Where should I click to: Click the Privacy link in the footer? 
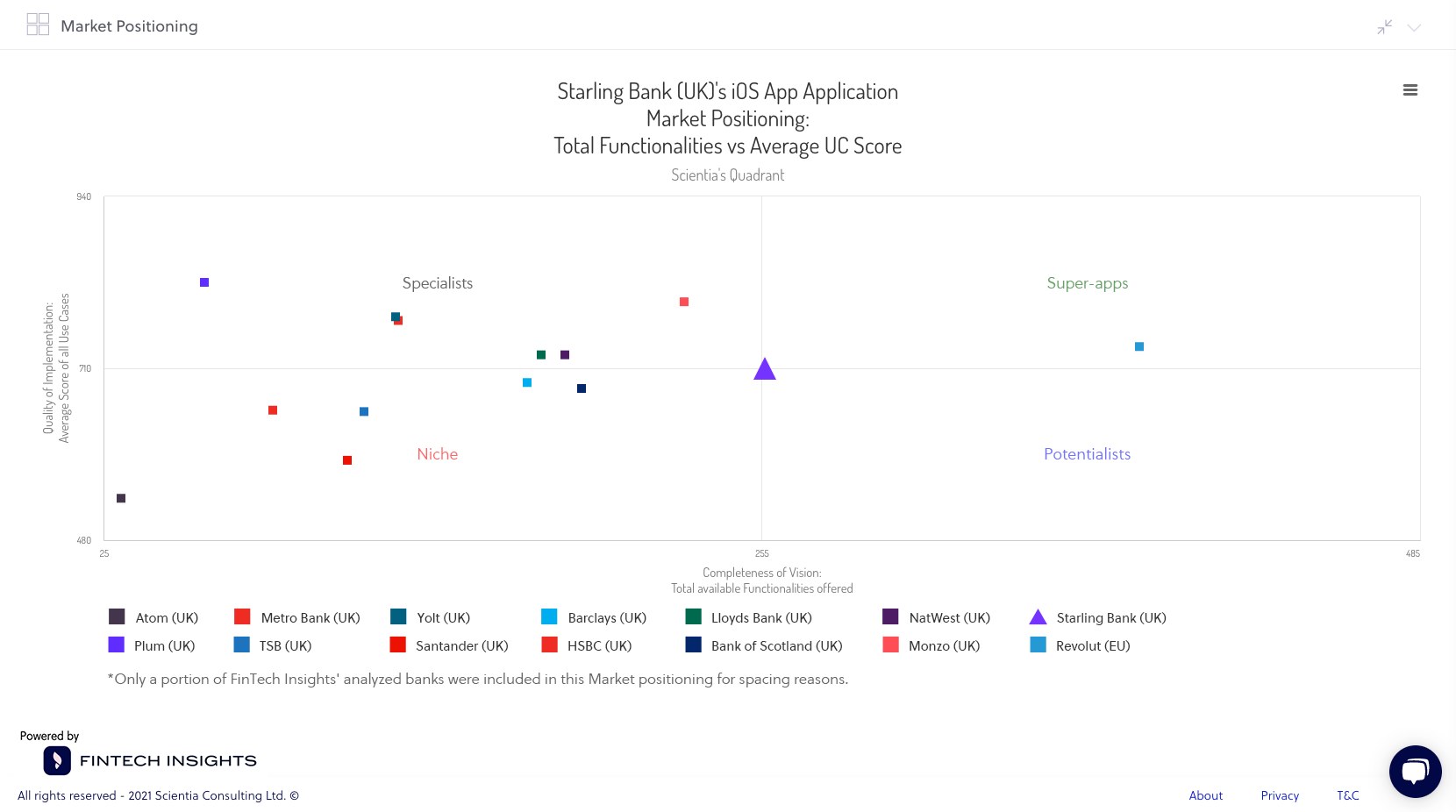[1280, 795]
